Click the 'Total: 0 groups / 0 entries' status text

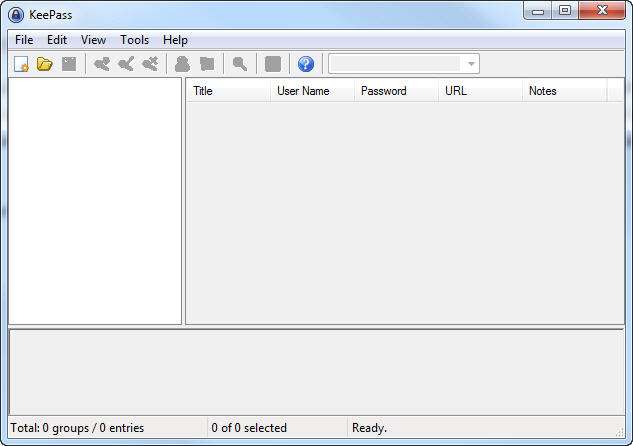(77, 428)
